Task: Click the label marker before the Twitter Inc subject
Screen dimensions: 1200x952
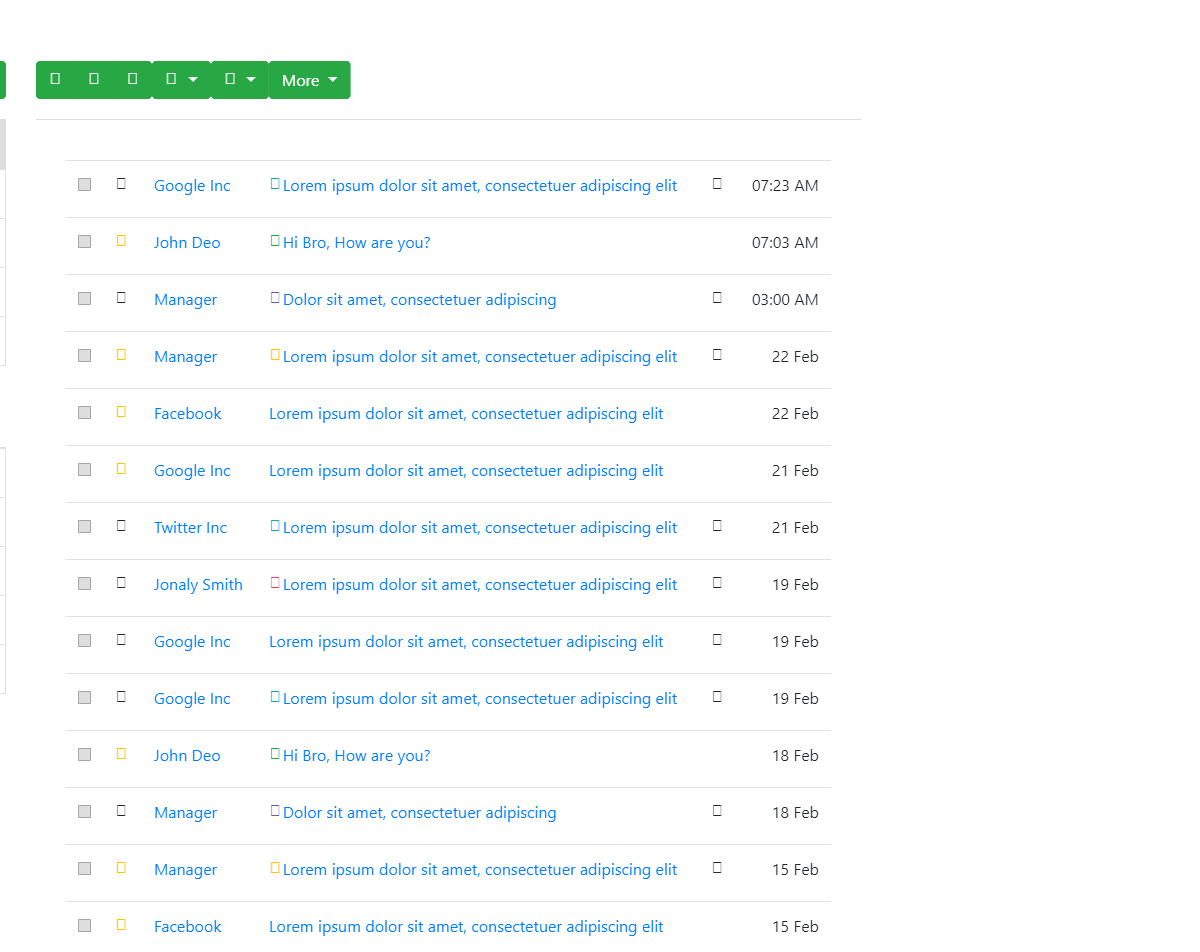Action: [x=275, y=526]
